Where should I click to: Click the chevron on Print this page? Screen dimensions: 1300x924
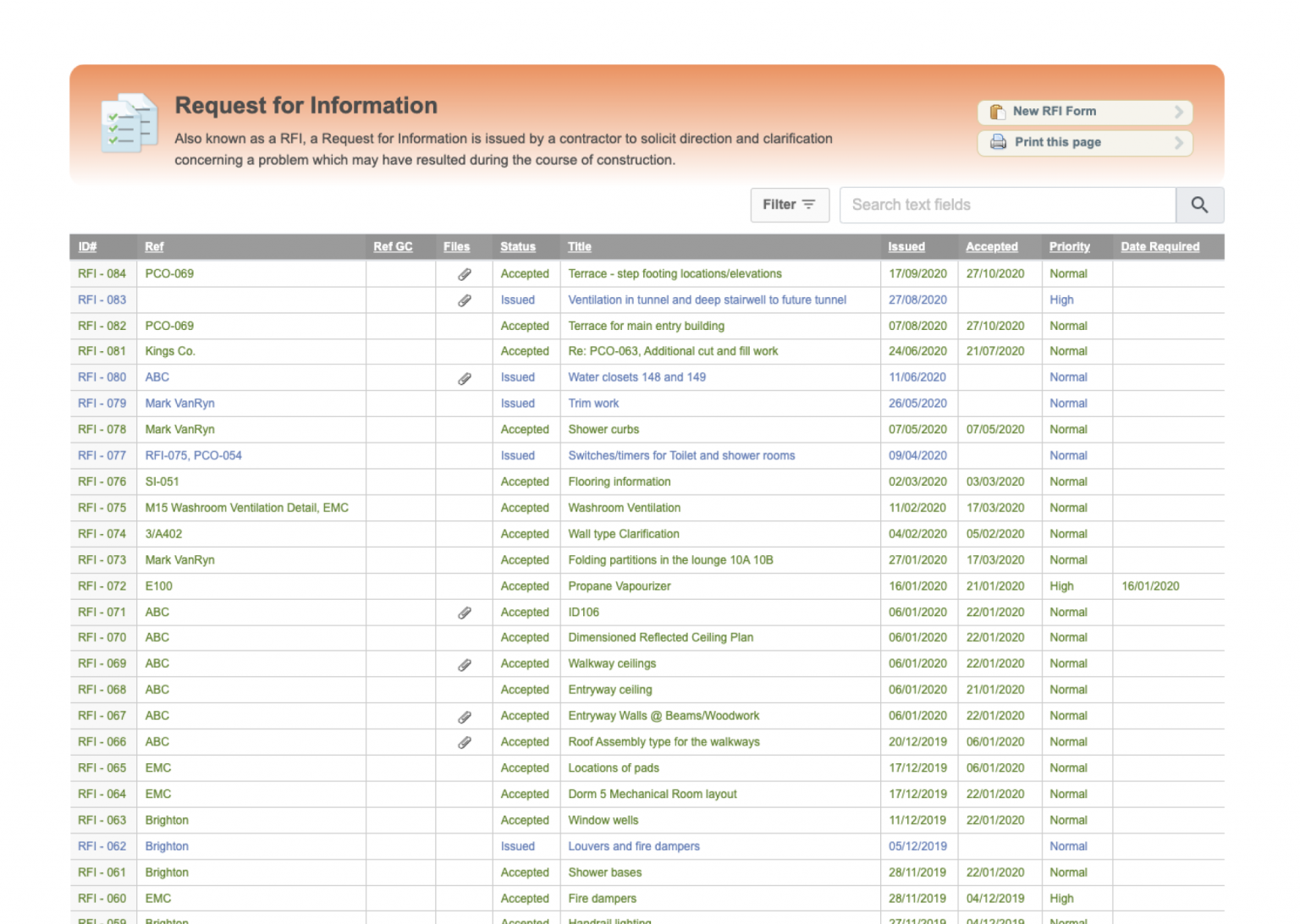[x=1179, y=143]
